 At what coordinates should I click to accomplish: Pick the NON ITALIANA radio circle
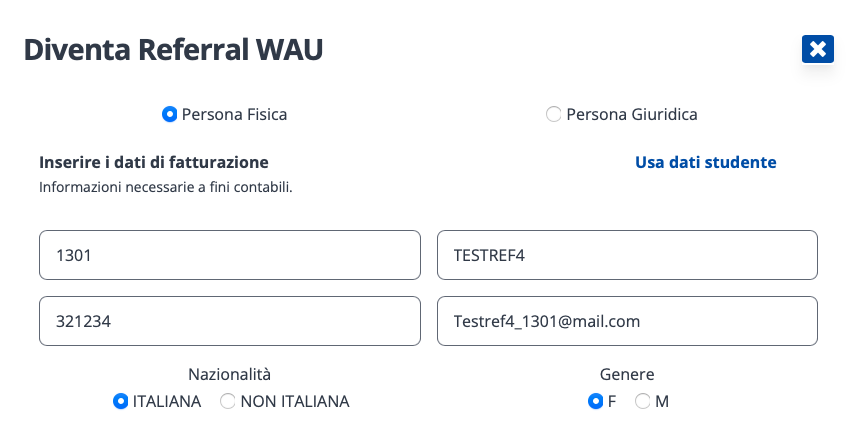228,401
